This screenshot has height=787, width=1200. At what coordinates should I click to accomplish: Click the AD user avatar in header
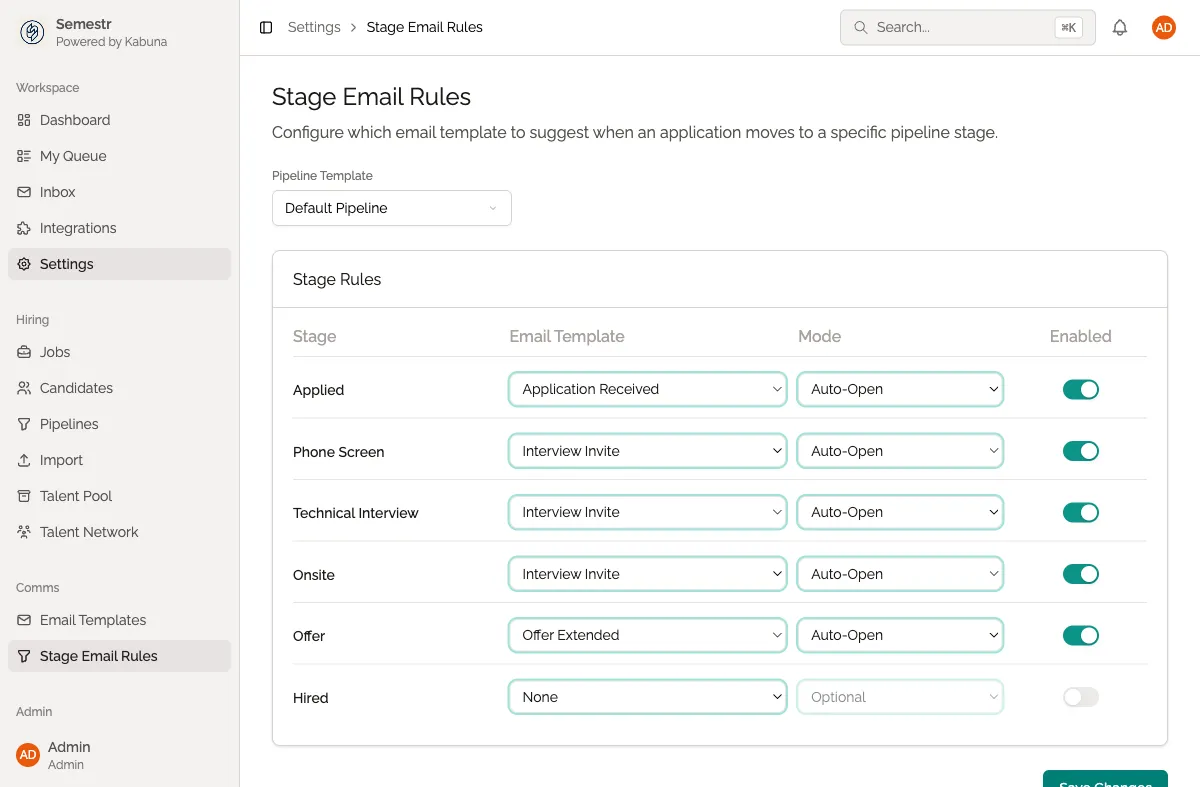pos(1163,28)
